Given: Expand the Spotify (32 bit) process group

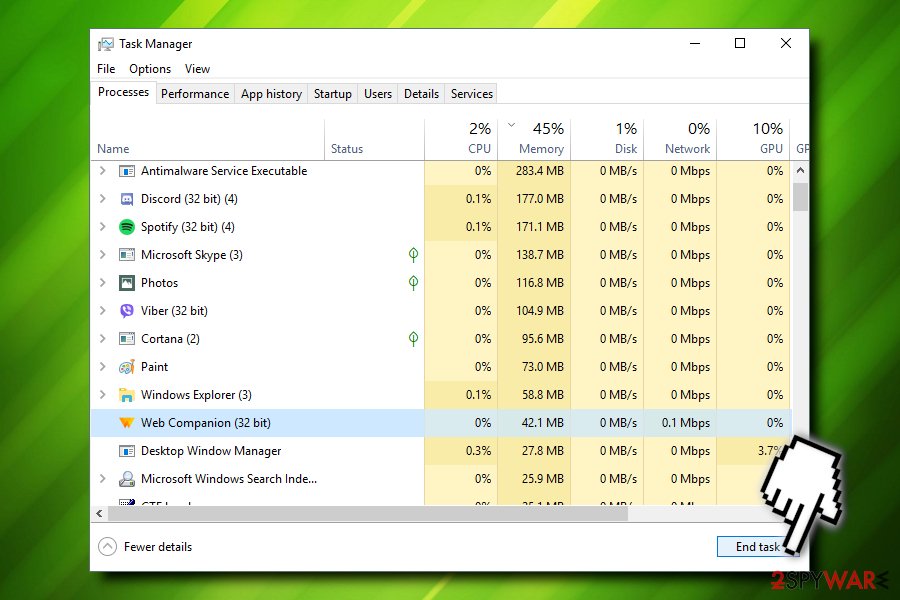Looking at the screenshot, I should pyautogui.click(x=103, y=227).
